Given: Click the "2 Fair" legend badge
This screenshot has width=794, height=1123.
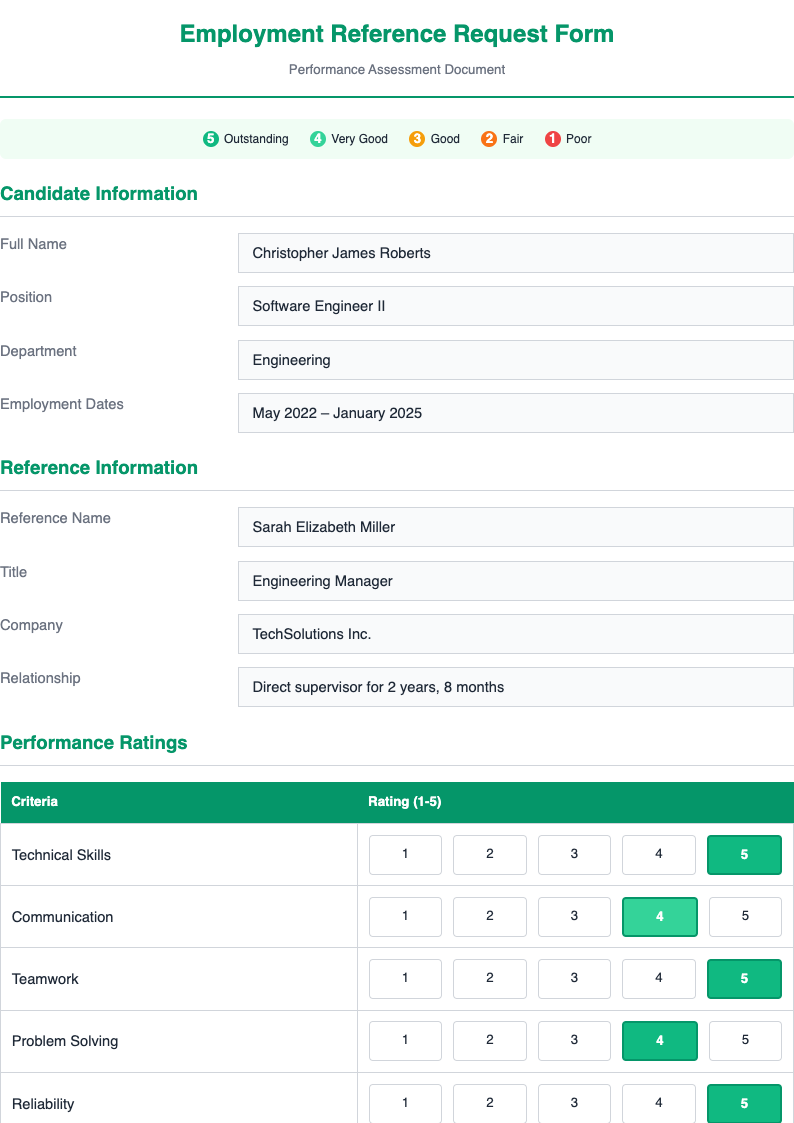Looking at the screenshot, I should coord(502,138).
